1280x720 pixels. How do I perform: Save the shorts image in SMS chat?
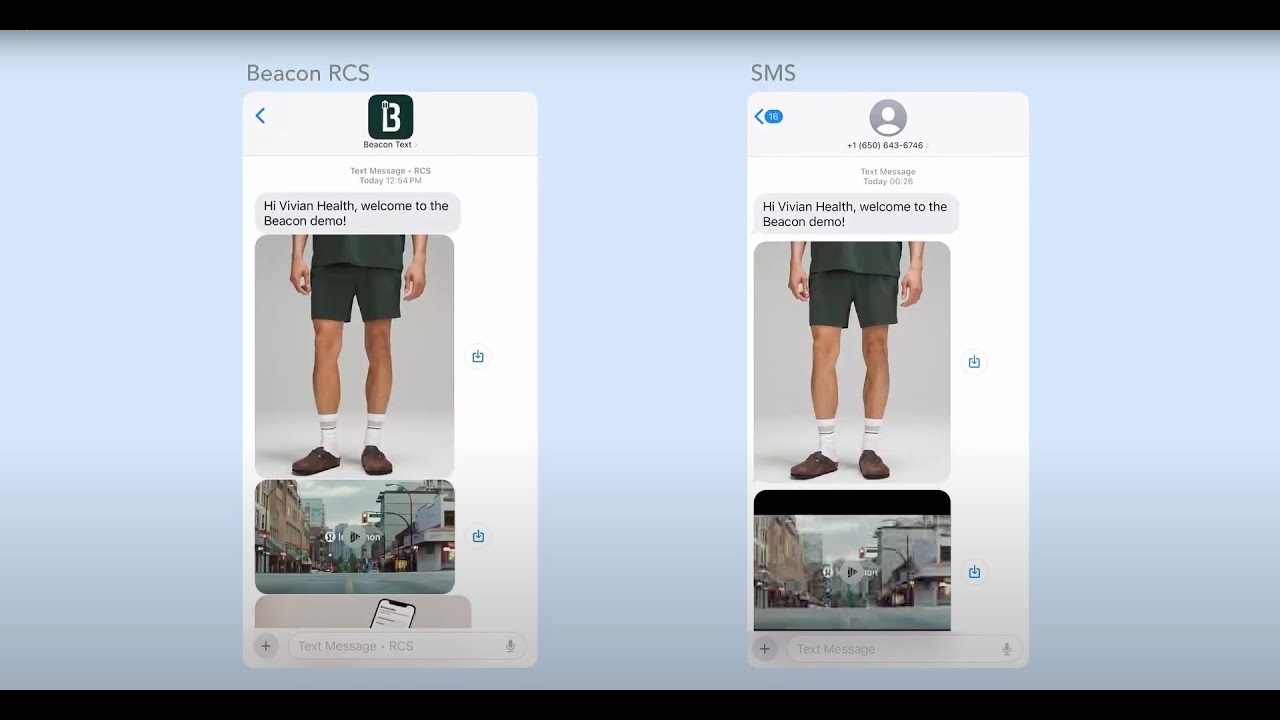click(974, 362)
